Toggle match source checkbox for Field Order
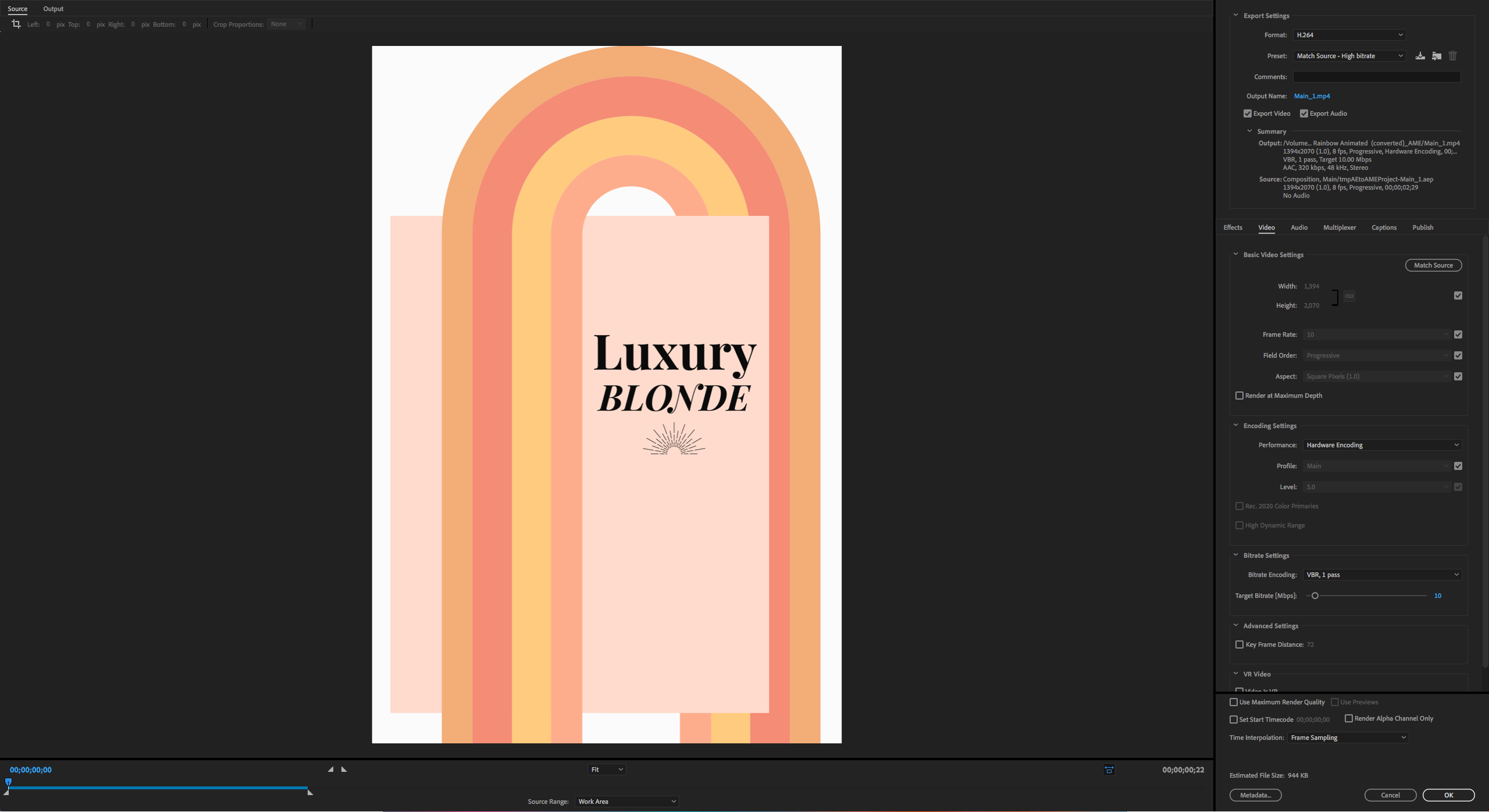 click(1458, 355)
